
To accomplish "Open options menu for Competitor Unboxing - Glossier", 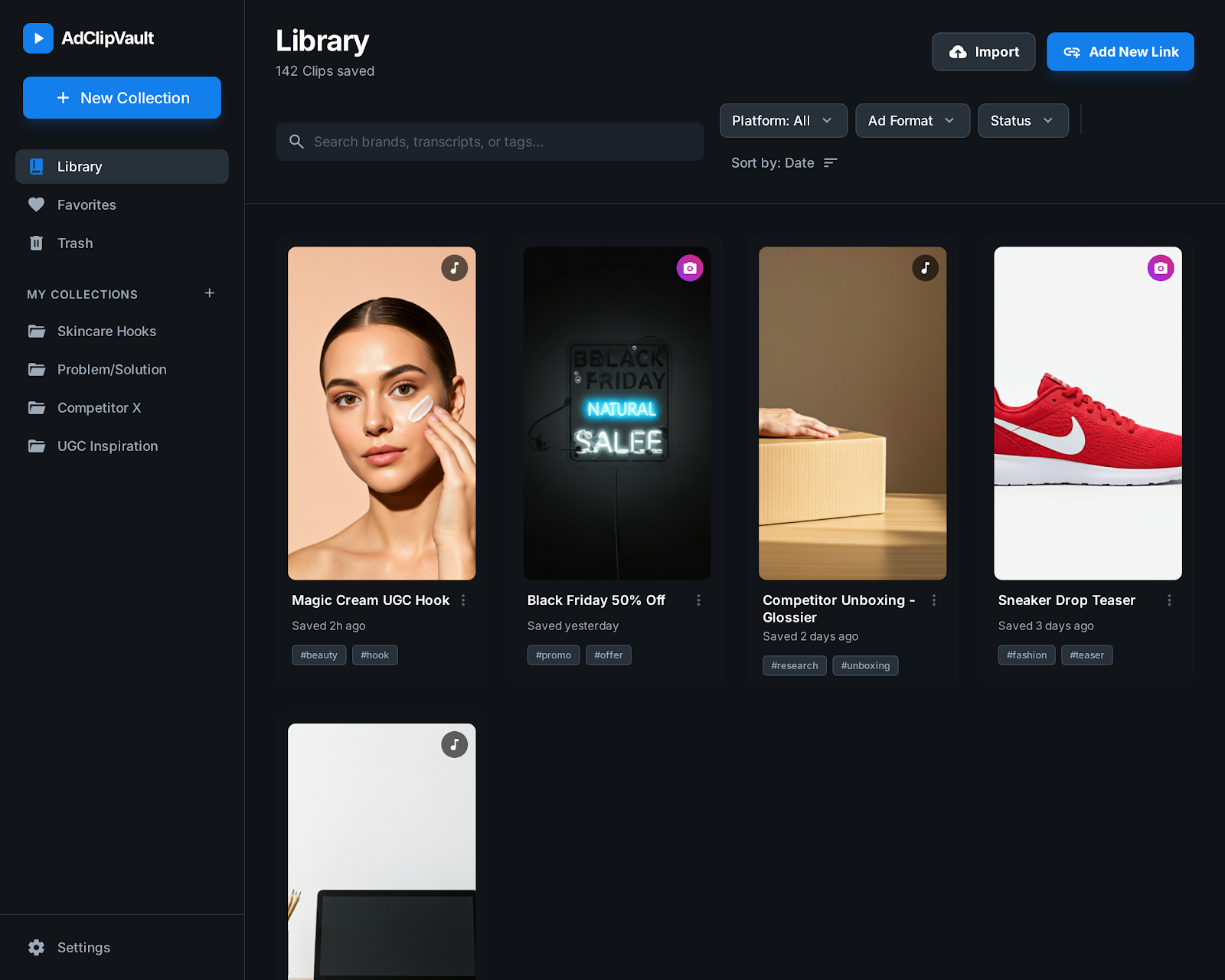I will click(934, 600).
